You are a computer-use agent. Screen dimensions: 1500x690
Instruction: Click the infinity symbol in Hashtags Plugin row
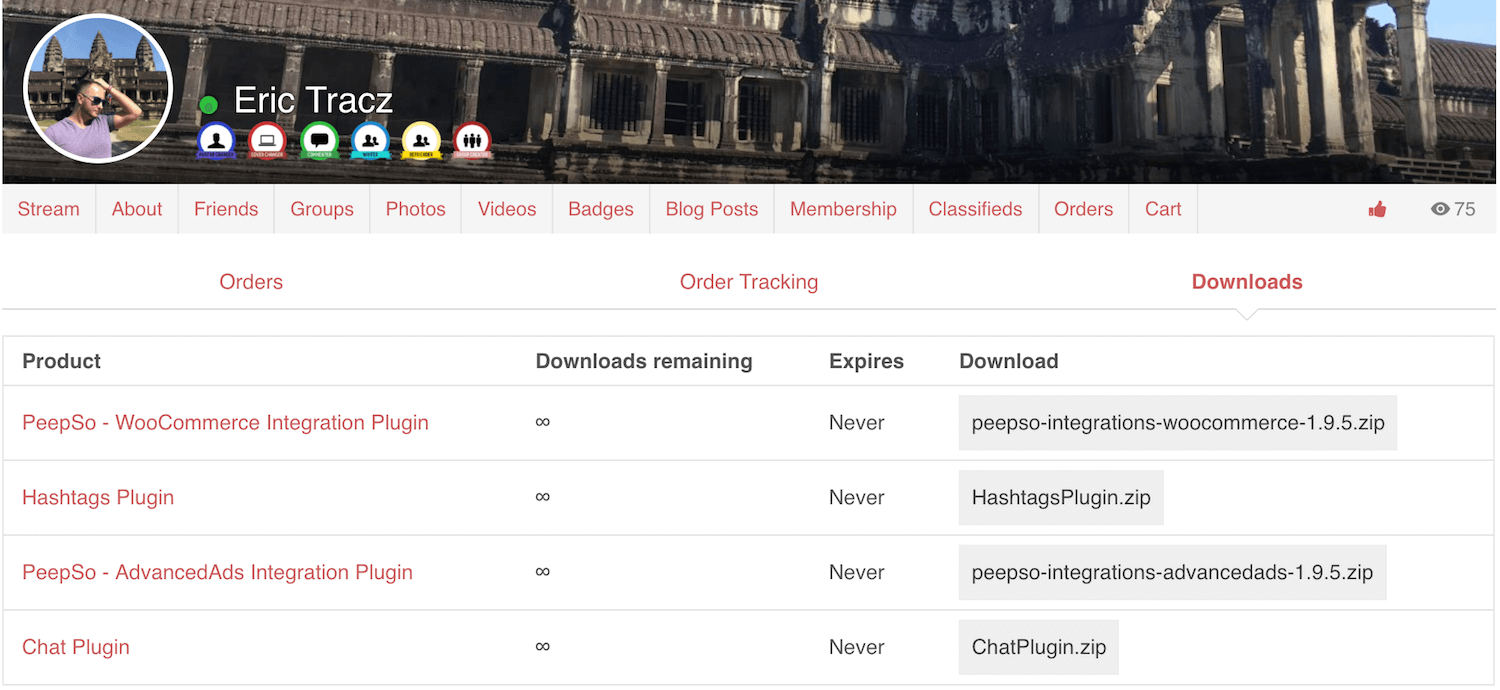pyautogui.click(x=543, y=497)
